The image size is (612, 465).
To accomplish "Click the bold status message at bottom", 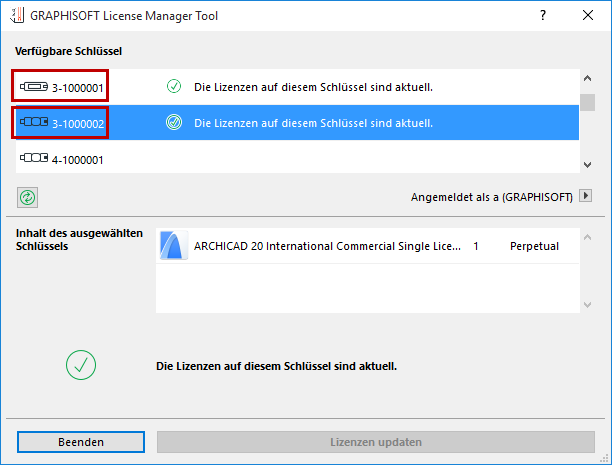I will (276, 366).
